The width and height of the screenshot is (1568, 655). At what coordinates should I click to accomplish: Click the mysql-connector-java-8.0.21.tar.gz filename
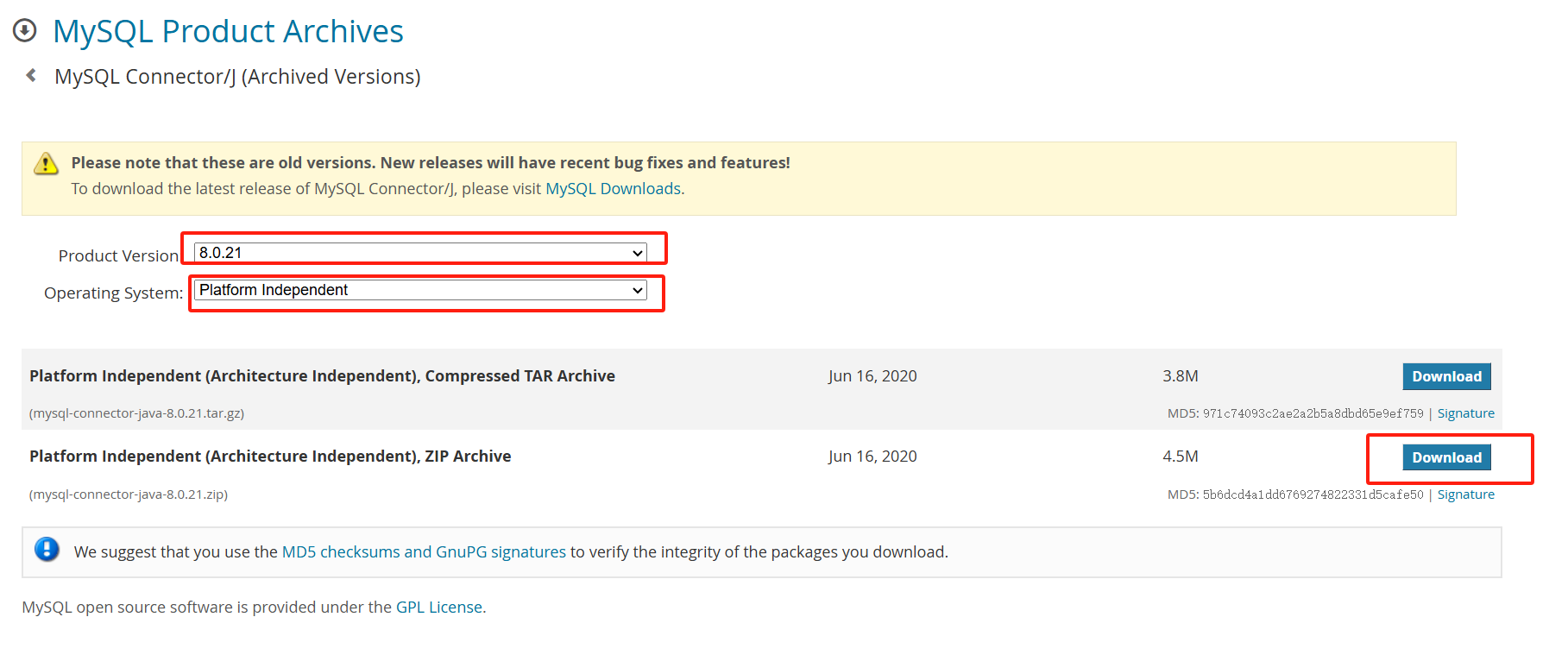point(136,413)
